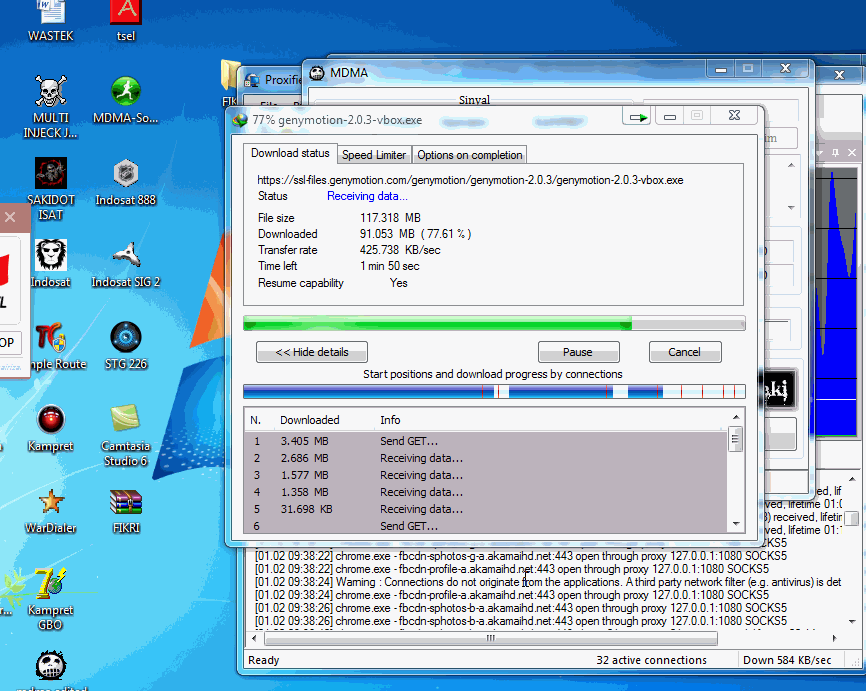Click the Proxifier horizontal scrollbar thumb
This screenshot has width=866, height=691.
490,639
